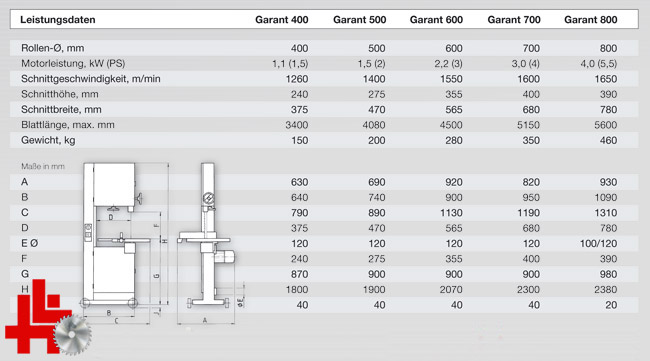Select the Garant 500 column header
The width and height of the screenshot is (650, 361).
tap(359, 19)
